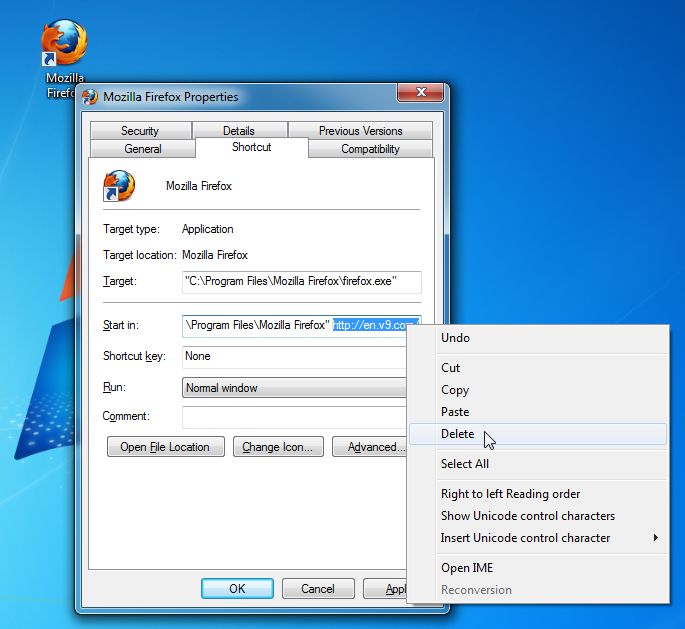Click the Mozilla Firefox Properties title text
The image size is (685, 629).
coord(171,97)
